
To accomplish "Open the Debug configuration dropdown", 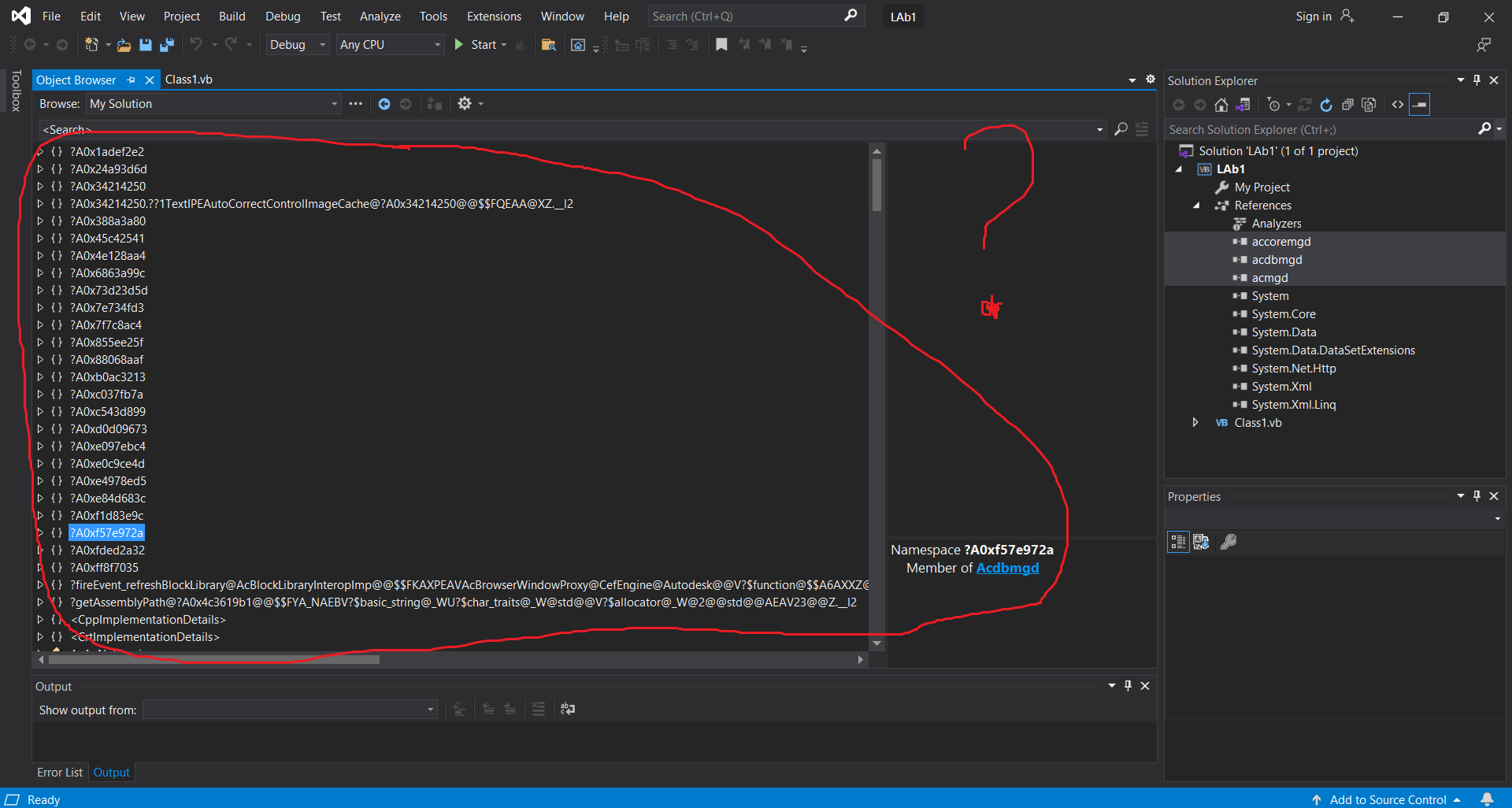I will (x=298, y=45).
